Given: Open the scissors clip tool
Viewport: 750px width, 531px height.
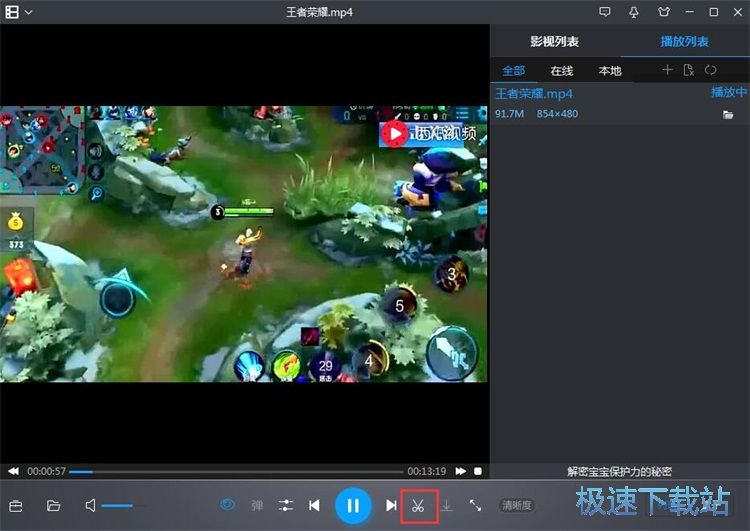Looking at the screenshot, I should [x=419, y=506].
